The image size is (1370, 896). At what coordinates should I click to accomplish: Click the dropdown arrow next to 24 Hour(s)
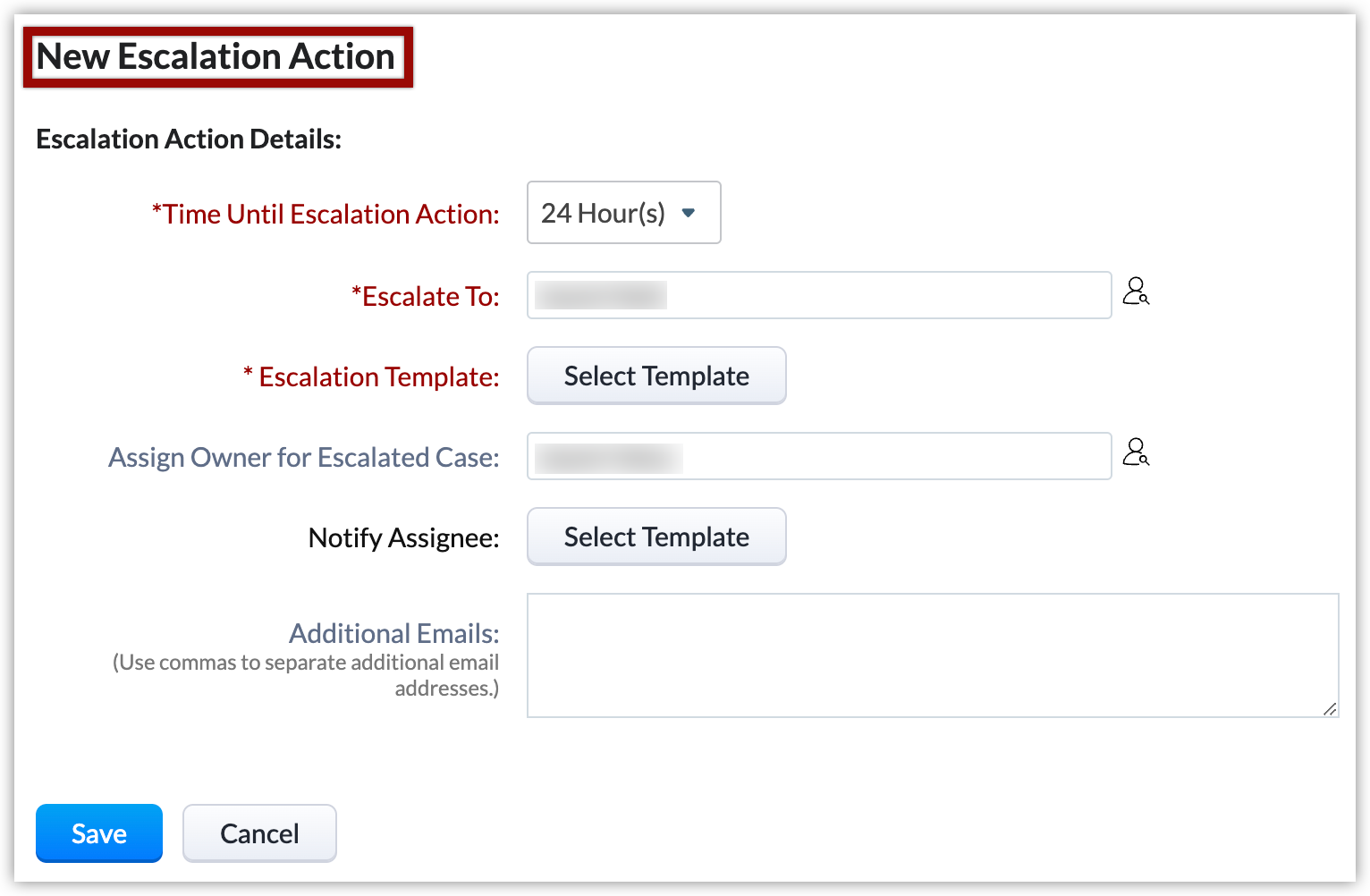tap(689, 213)
